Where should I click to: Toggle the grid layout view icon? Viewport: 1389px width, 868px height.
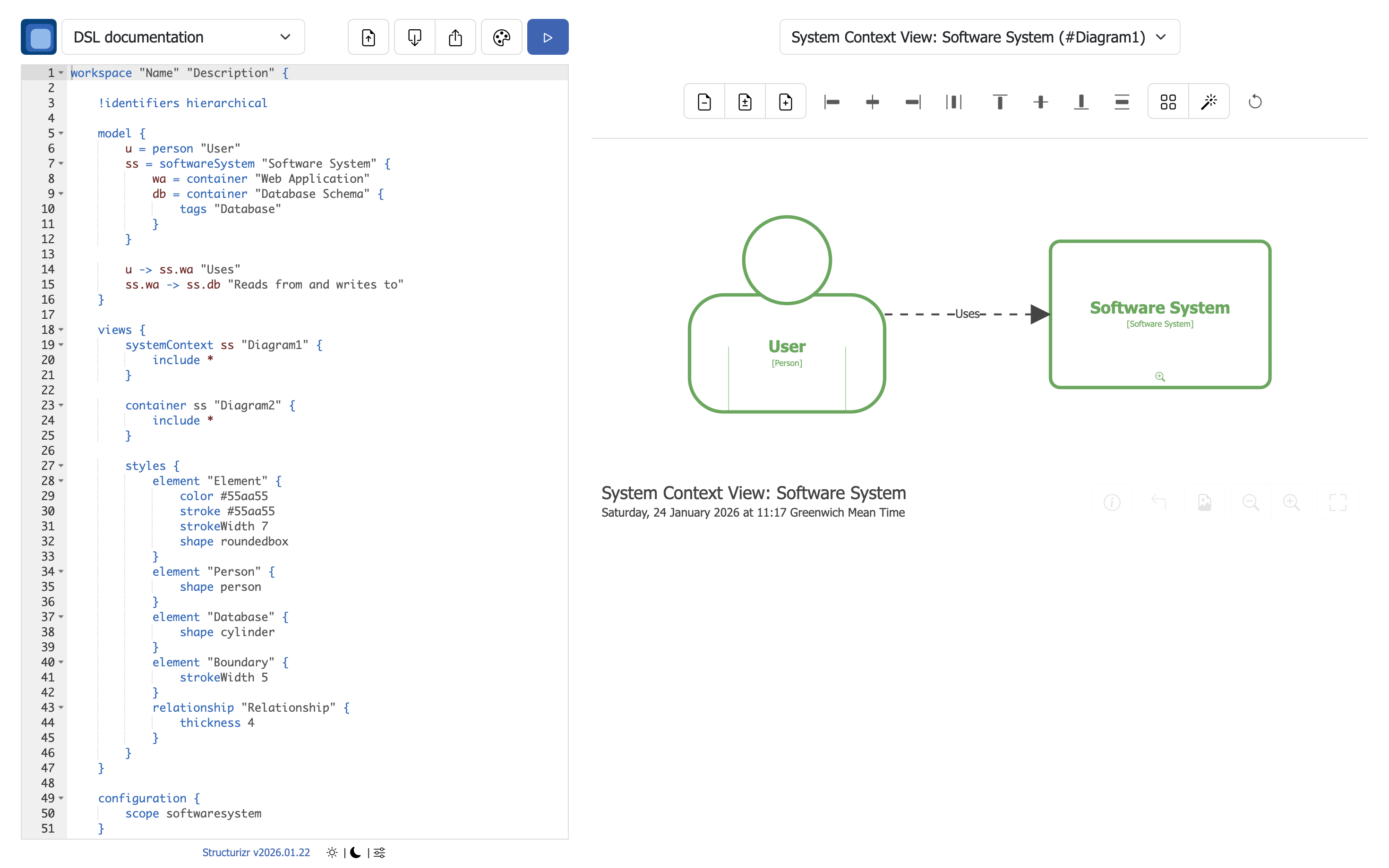[1168, 101]
